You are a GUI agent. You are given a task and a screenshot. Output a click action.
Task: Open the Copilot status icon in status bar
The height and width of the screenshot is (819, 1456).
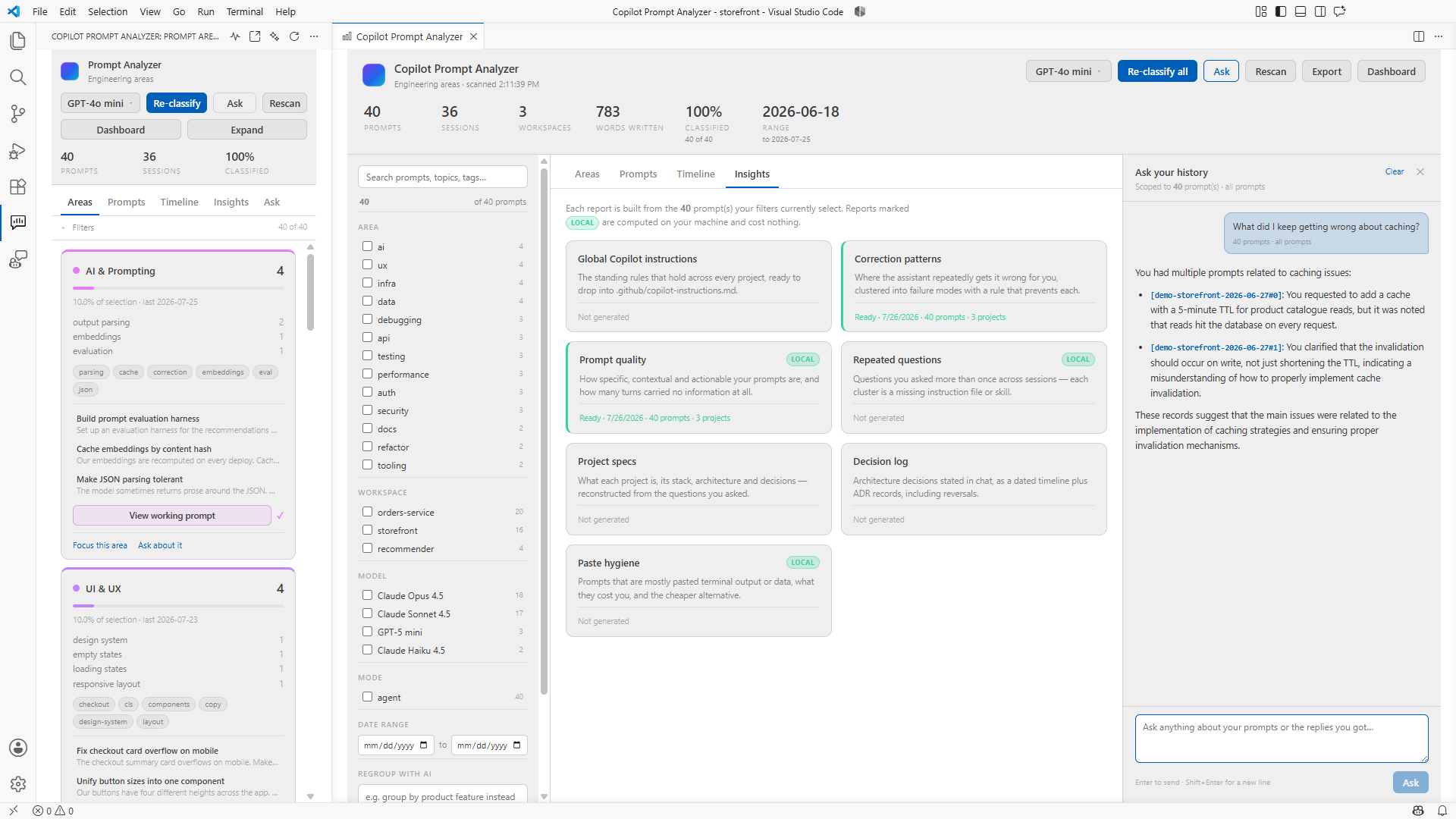pyautogui.click(x=1418, y=811)
